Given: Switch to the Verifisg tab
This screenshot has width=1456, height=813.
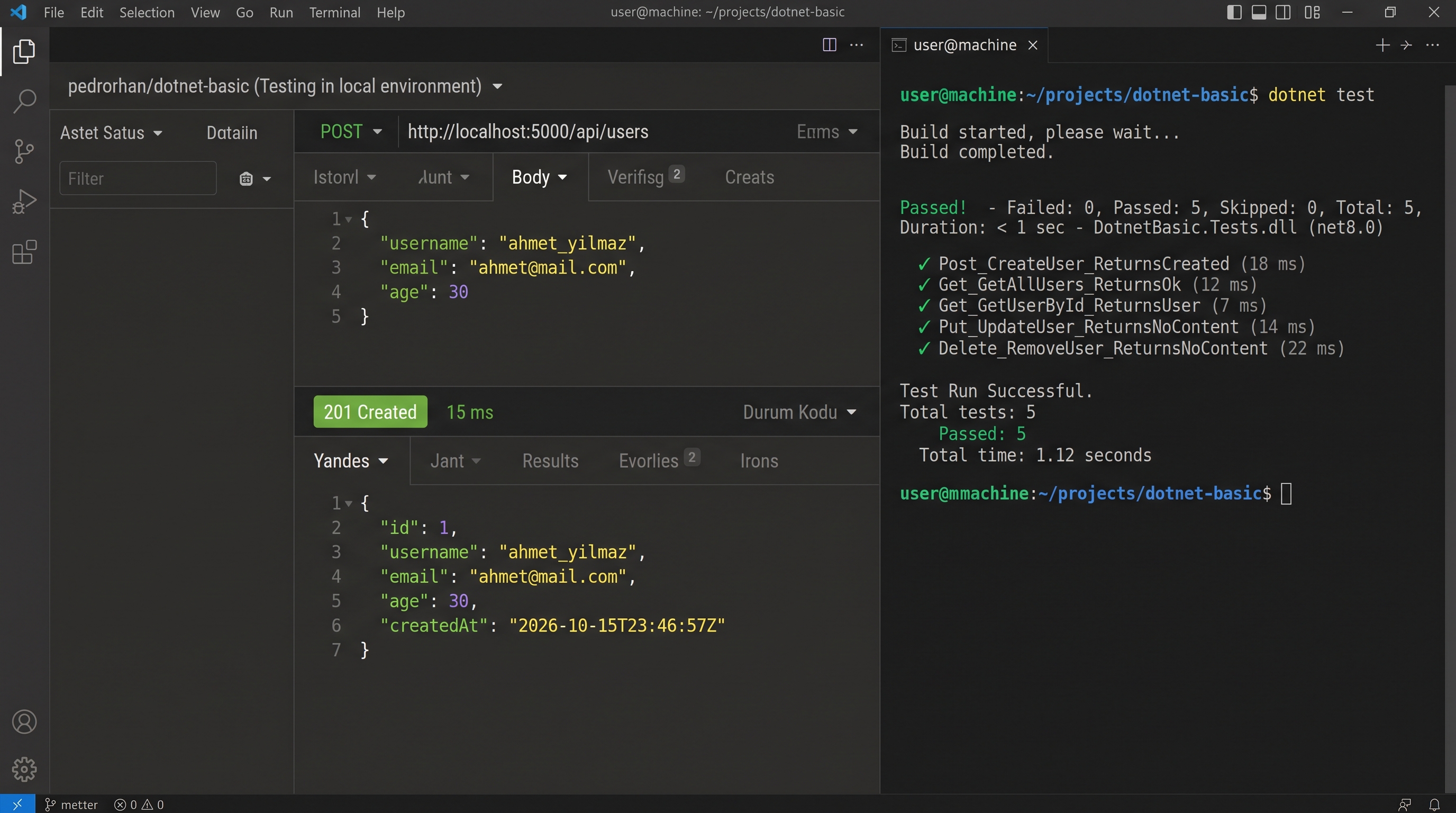Looking at the screenshot, I should coord(645,177).
